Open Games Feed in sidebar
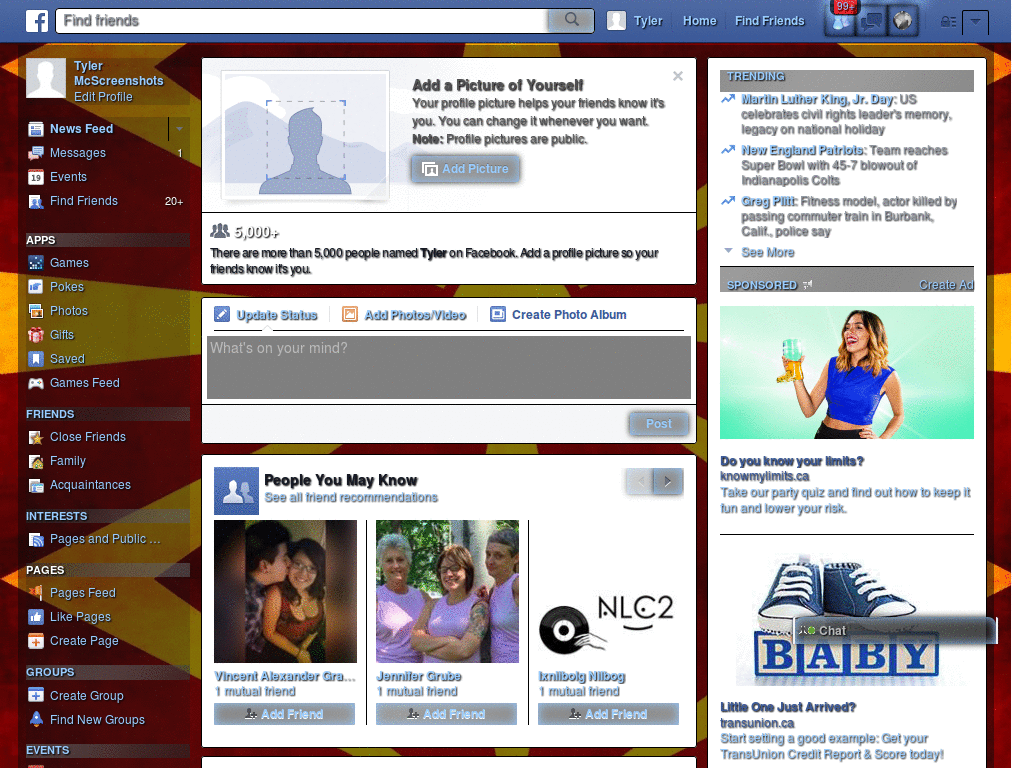 click(85, 383)
